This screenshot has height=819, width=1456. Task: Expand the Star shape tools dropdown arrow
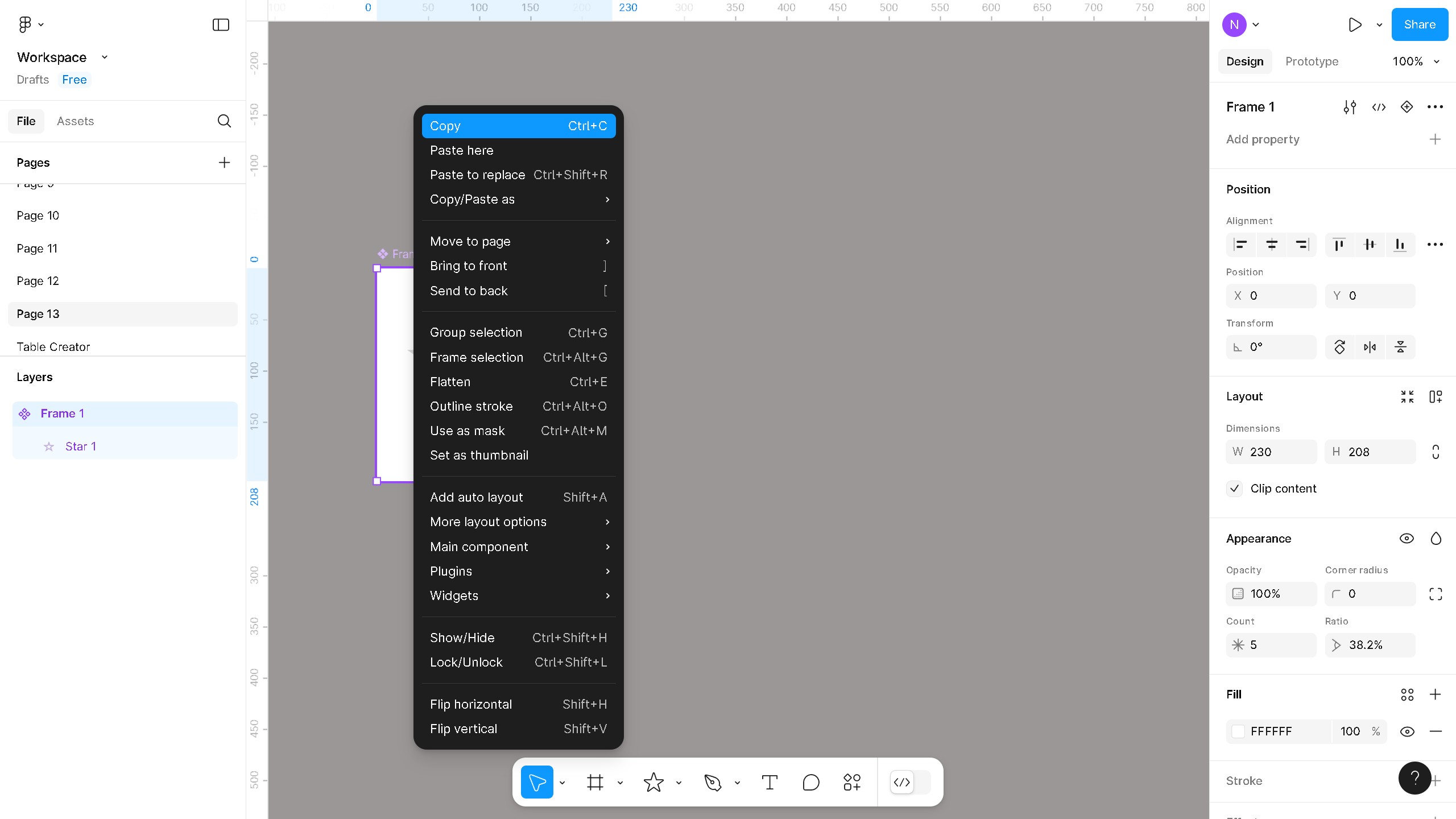679,783
